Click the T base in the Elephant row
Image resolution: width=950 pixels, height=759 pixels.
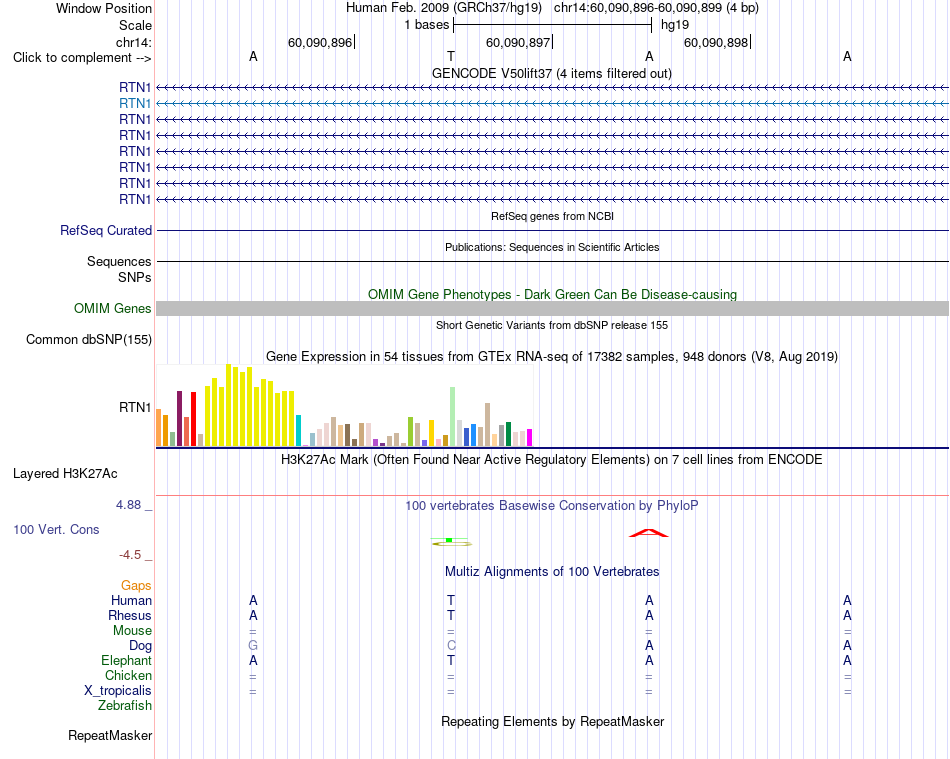[451, 661]
